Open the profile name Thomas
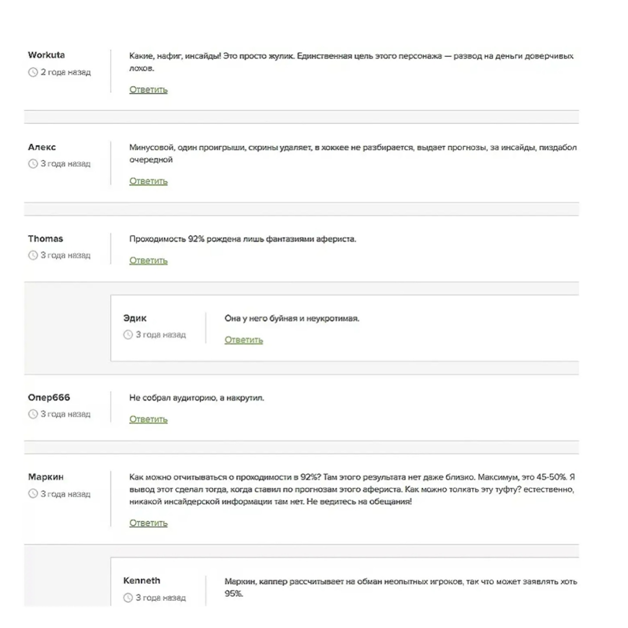628x628 pixels. [x=45, y=239]
